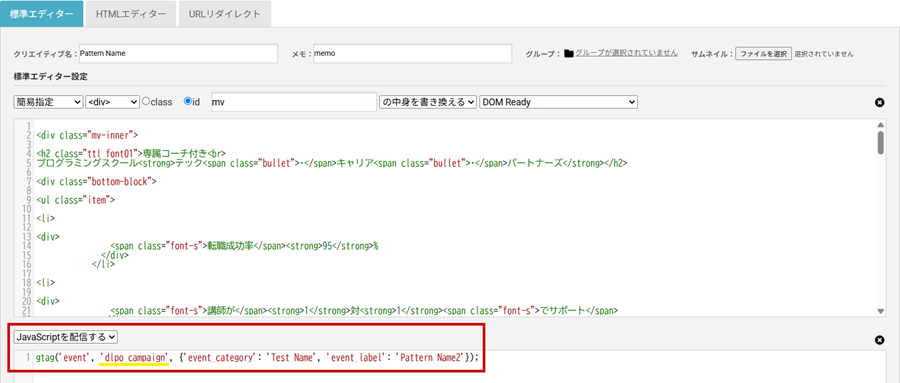Open the グループが選択されていません link

pos(626,53)
